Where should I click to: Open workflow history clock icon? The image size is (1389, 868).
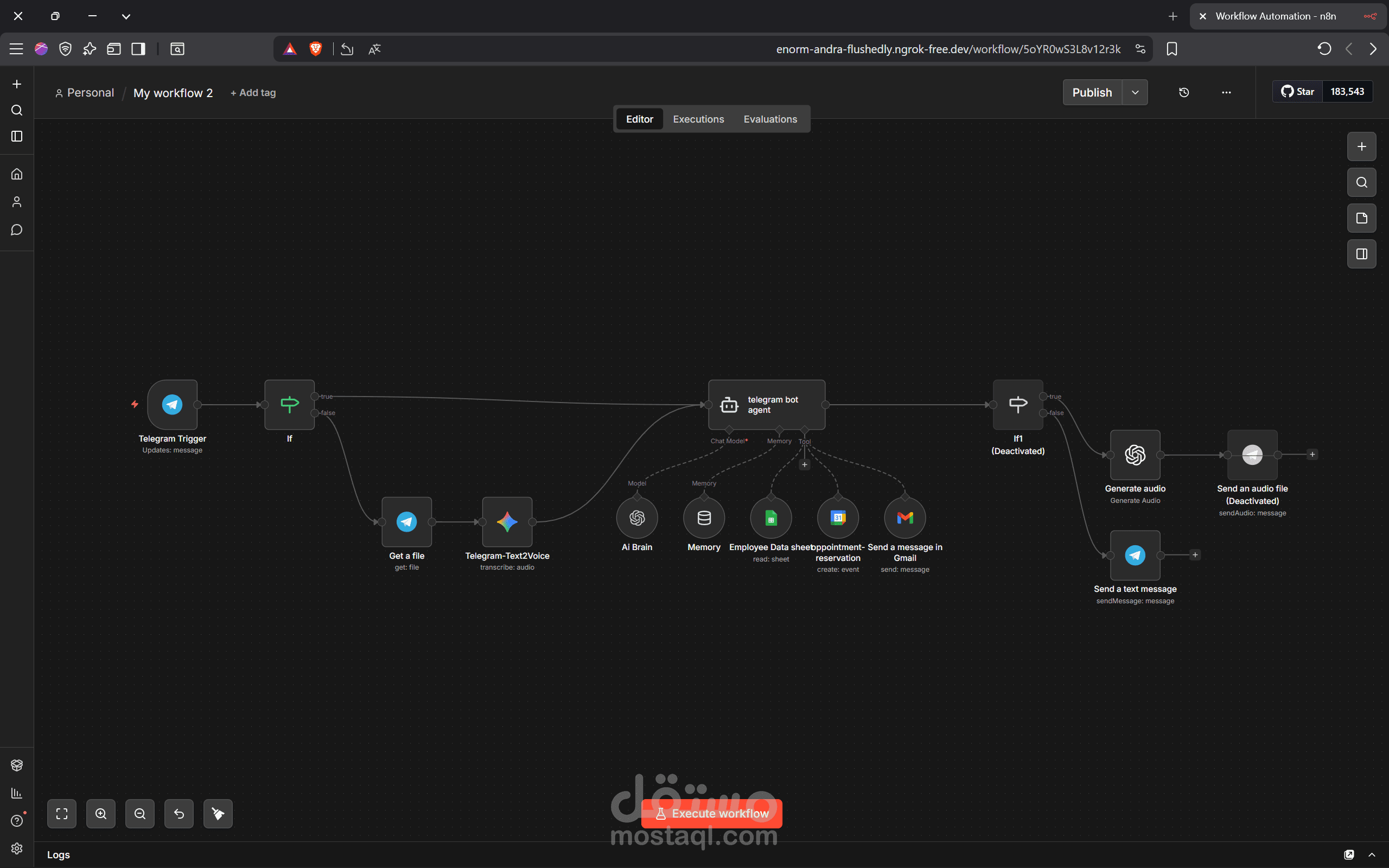(x=1183, y=92)
